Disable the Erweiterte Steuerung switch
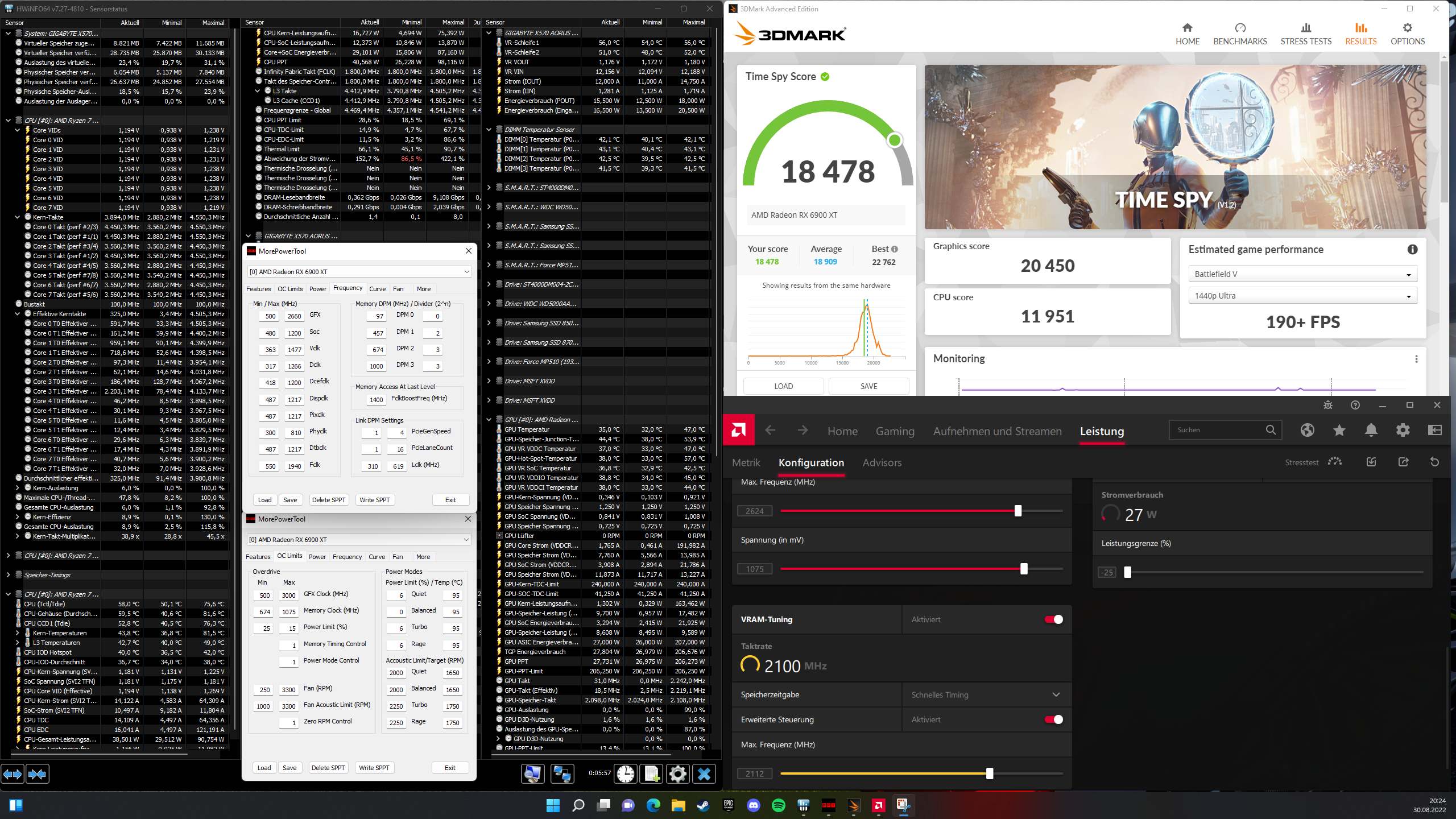Viewport: 1456px width, 819px height. coord(1053,719)
